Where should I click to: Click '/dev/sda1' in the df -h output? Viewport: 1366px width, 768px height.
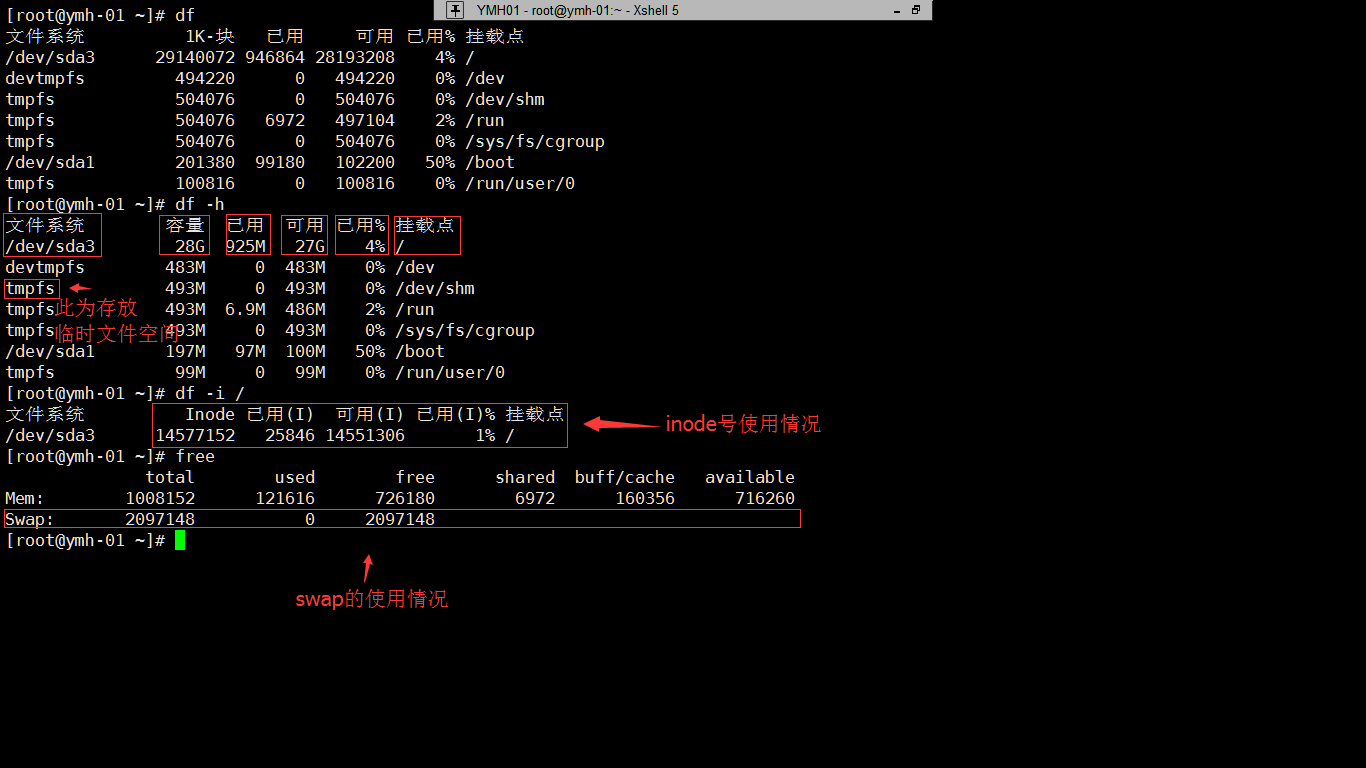pos(50,351)
